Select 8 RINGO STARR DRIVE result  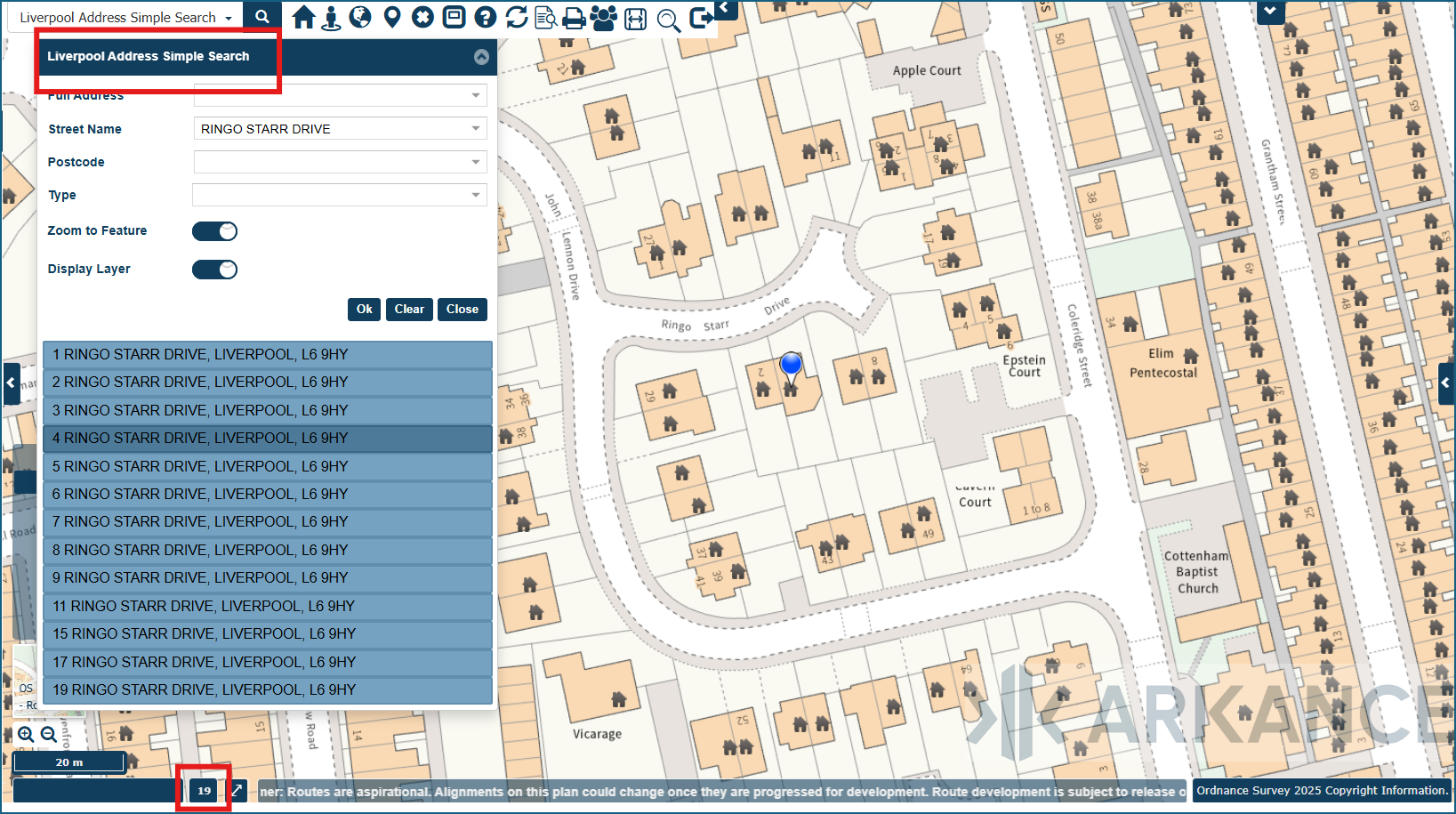[x=268, y=550]
